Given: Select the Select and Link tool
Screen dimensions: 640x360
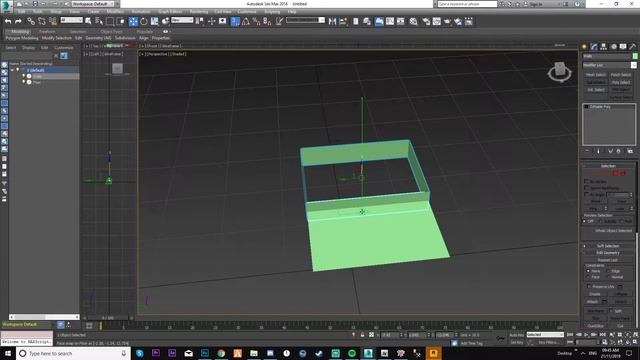Looking at the screenshot, I should tap(31, 21).
